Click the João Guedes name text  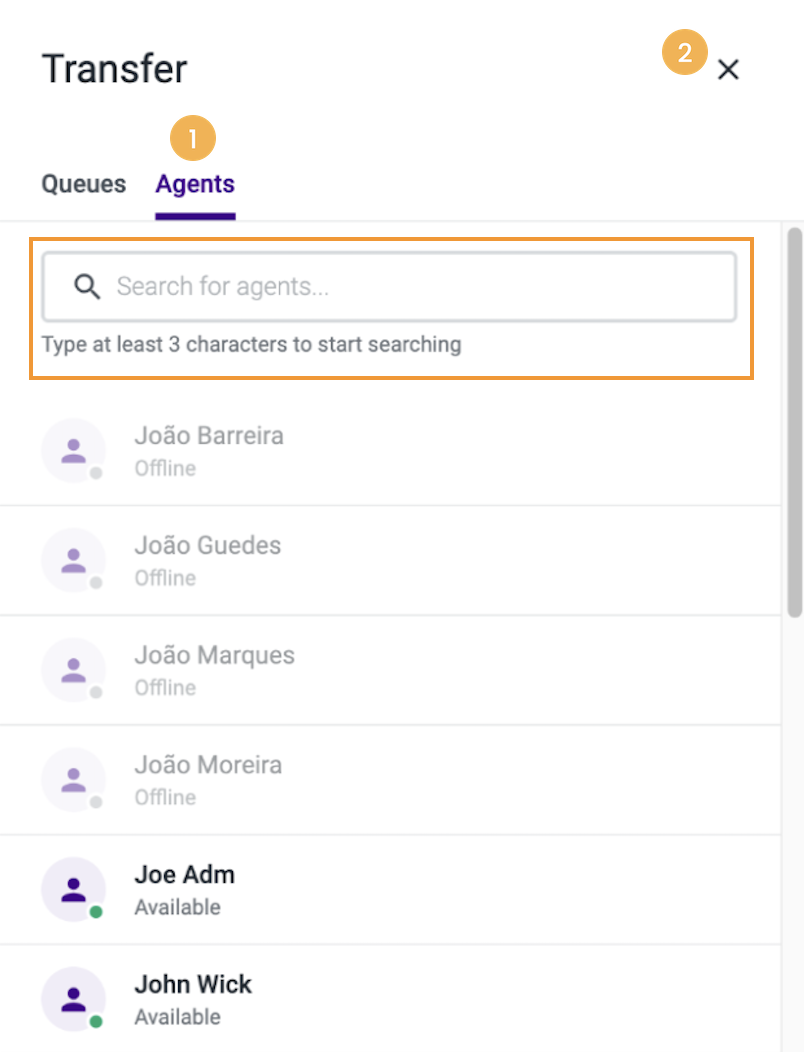tap(208, 546)
